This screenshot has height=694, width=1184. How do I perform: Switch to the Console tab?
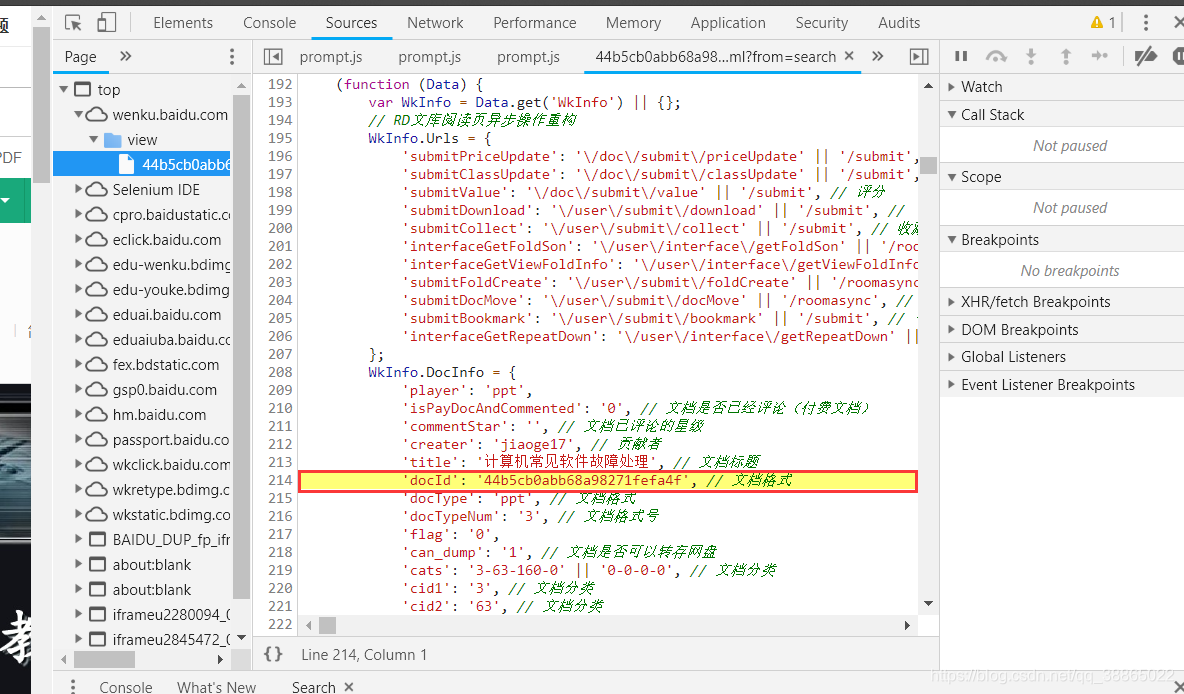270,23
